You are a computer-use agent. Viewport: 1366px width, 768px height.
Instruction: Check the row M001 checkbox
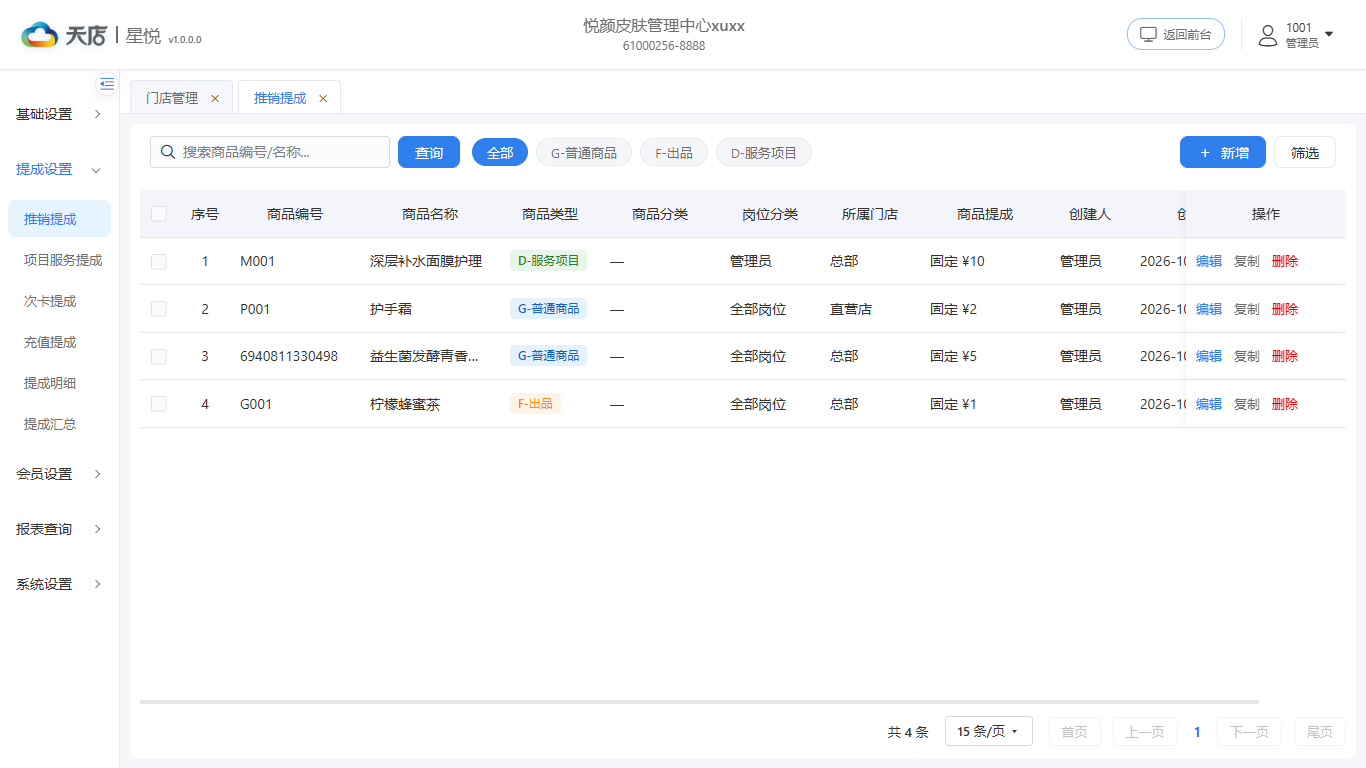(159, 261)
